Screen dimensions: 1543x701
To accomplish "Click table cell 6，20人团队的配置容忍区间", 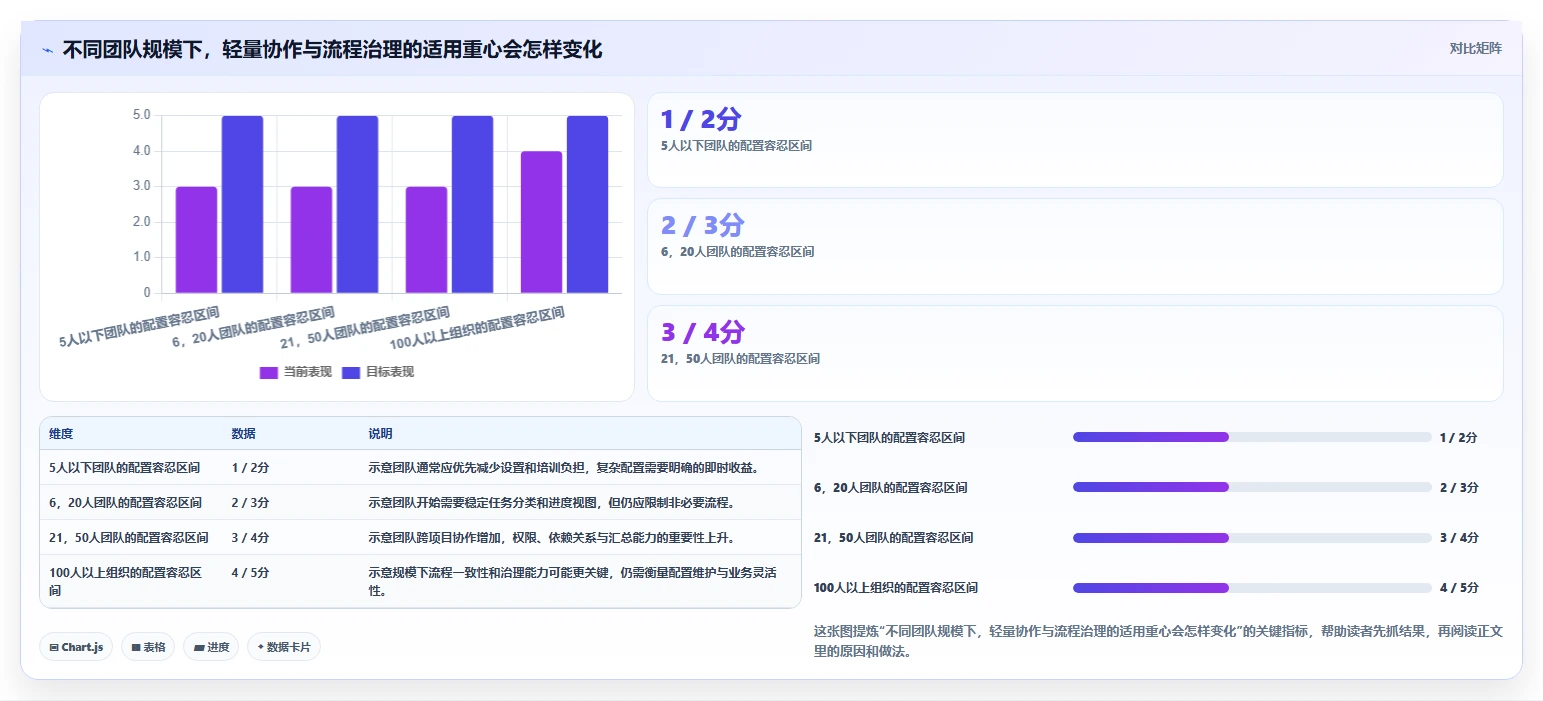I will (x=125, y=502).
